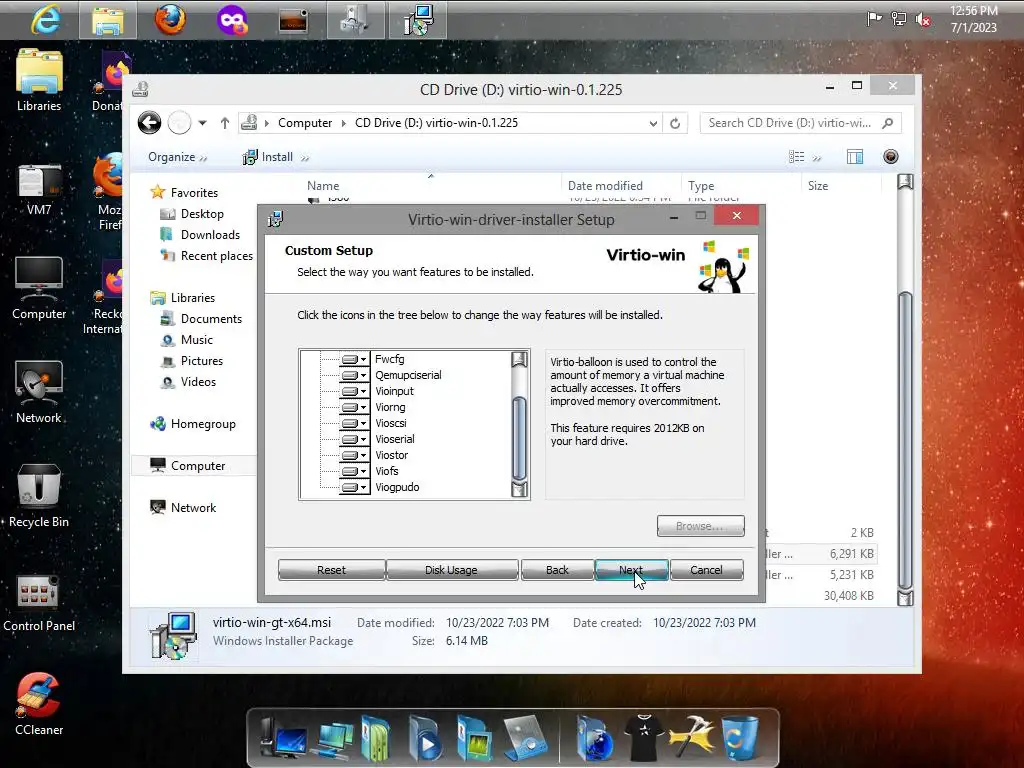The width and height of the screenshot is (1024, 768).
Task: Sort by the Type column header
Action: pos(701,186)
